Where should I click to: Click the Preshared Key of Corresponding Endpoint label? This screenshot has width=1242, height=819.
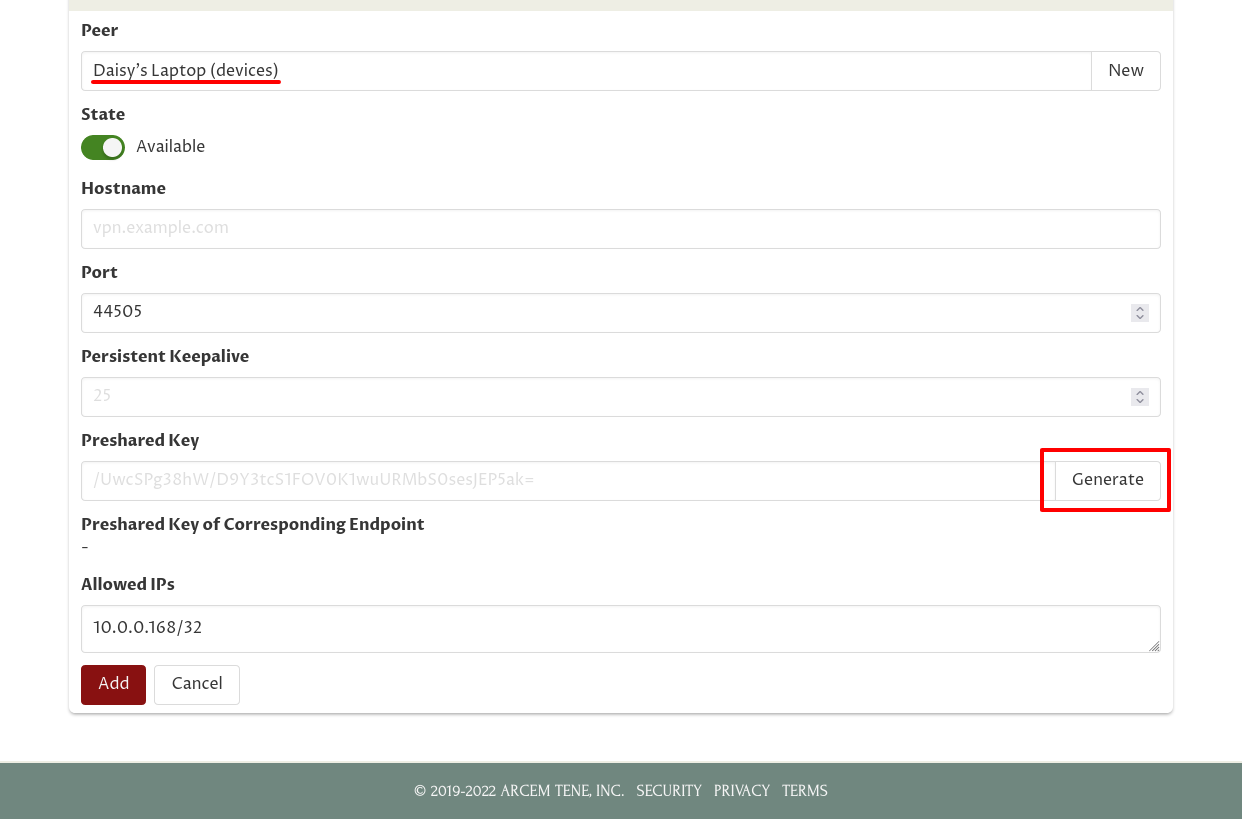pyautogui.click(x=253, y=525)
